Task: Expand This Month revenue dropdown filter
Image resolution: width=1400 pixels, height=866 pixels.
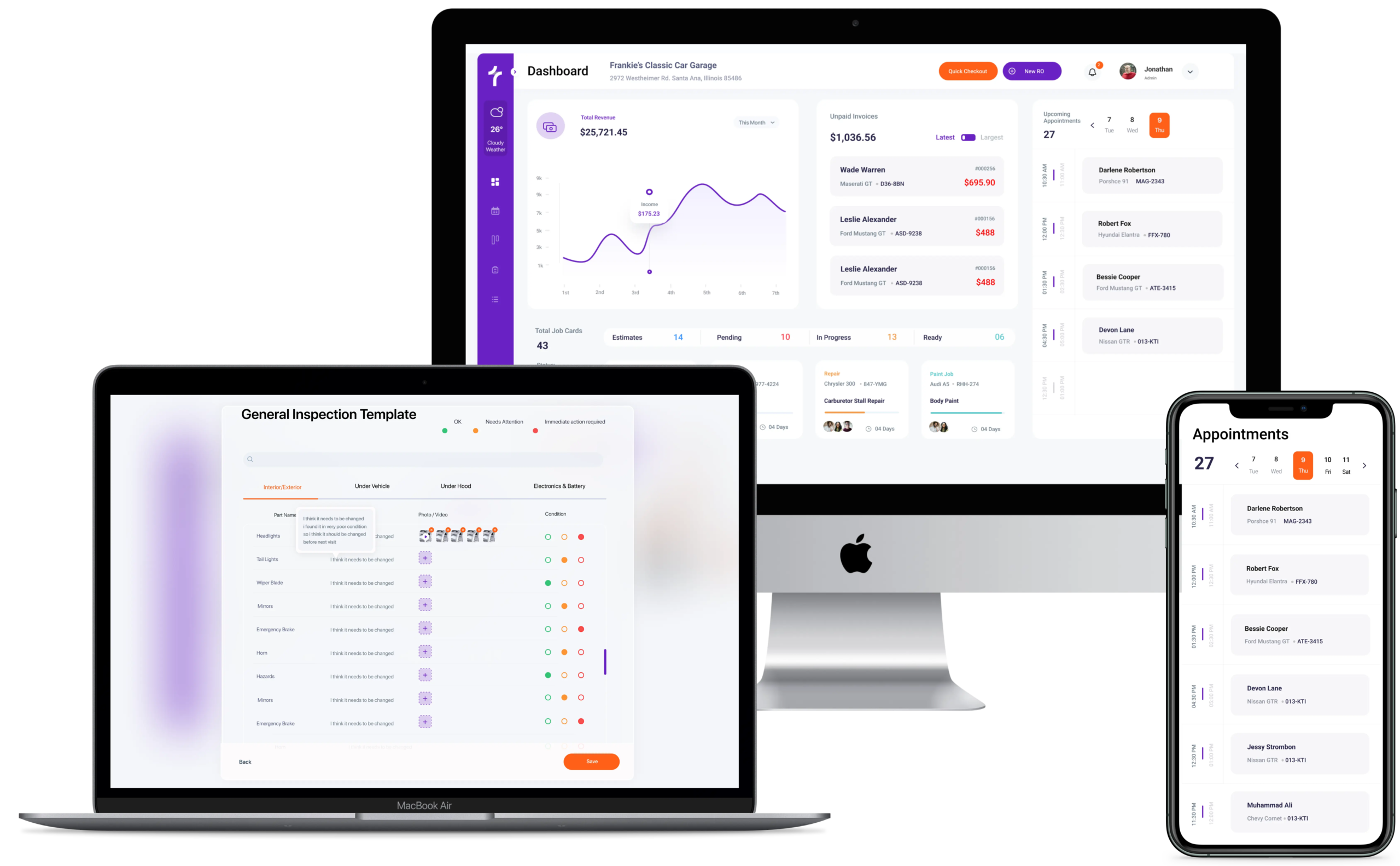Action: [x=757, y=122]
